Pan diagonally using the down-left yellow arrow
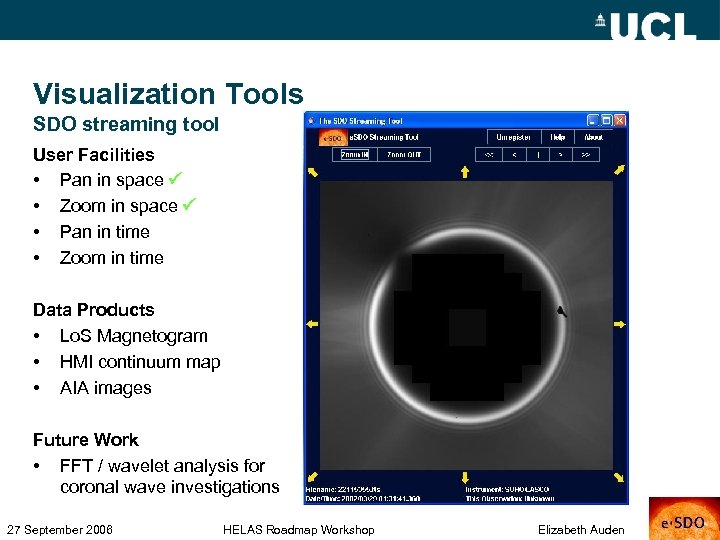 click(313, 477)
